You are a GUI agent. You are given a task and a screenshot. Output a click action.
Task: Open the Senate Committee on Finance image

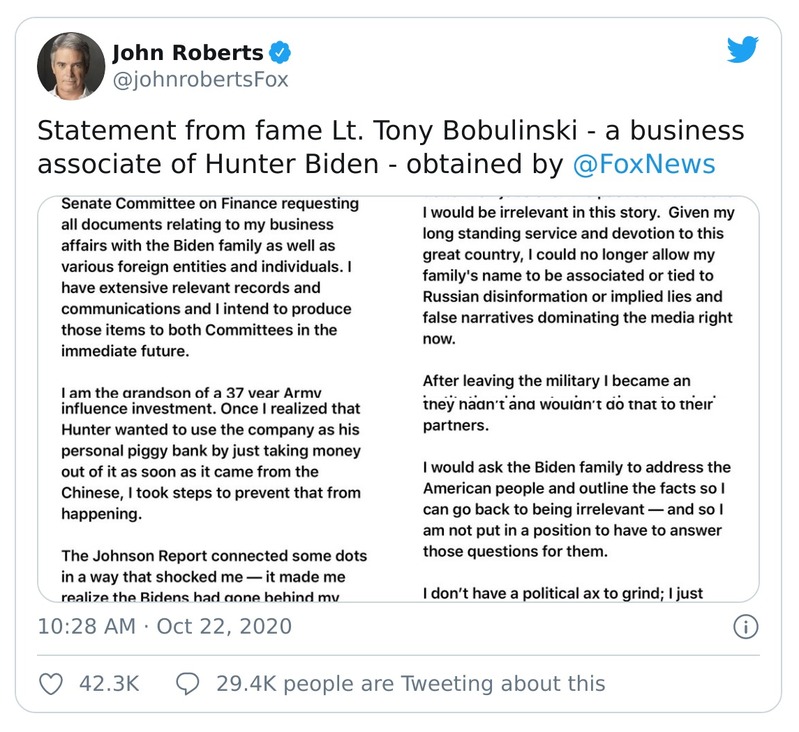tap(218, 290)
